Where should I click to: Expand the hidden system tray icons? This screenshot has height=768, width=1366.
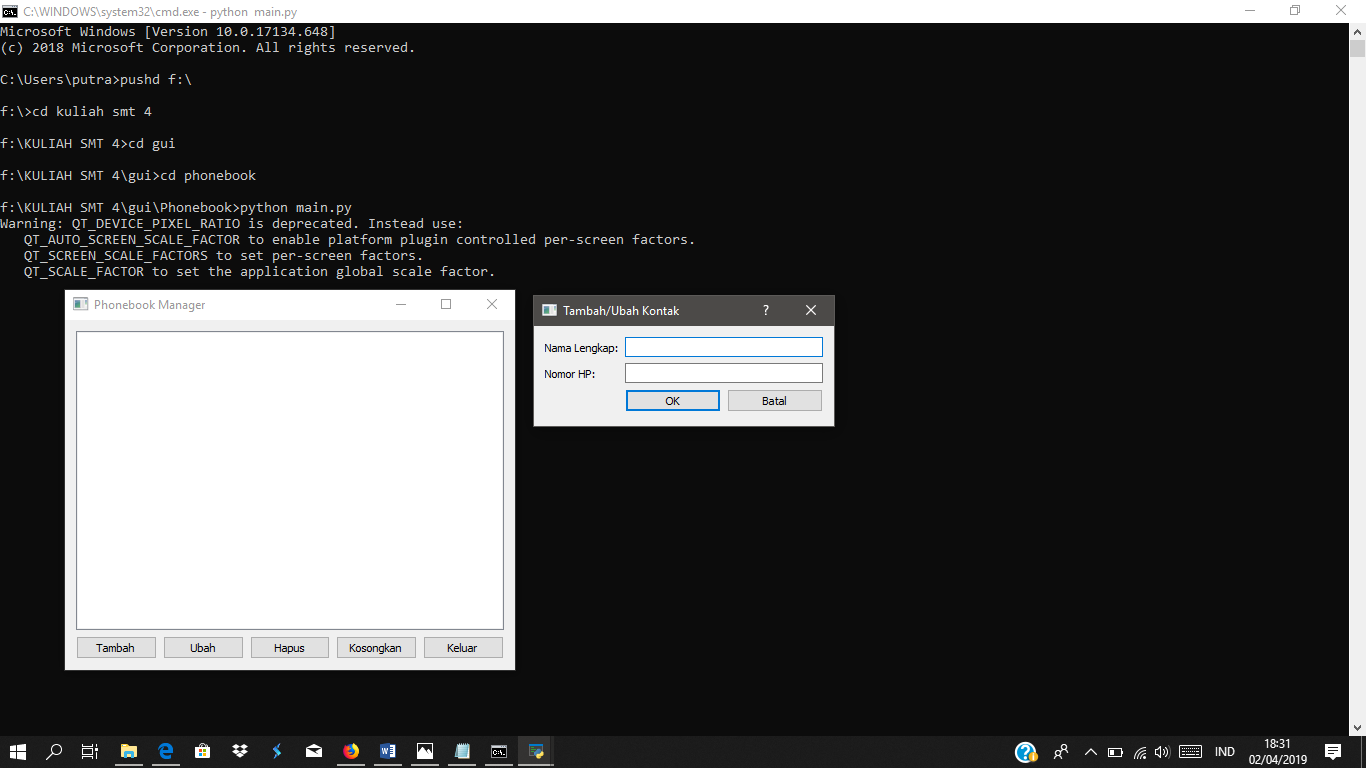1090,751
